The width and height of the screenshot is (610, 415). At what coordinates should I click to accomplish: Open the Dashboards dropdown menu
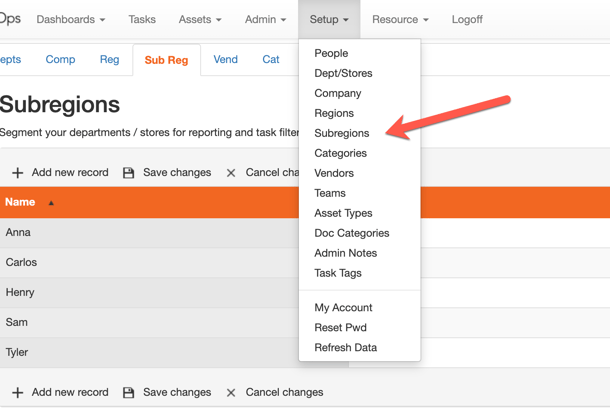70,19
